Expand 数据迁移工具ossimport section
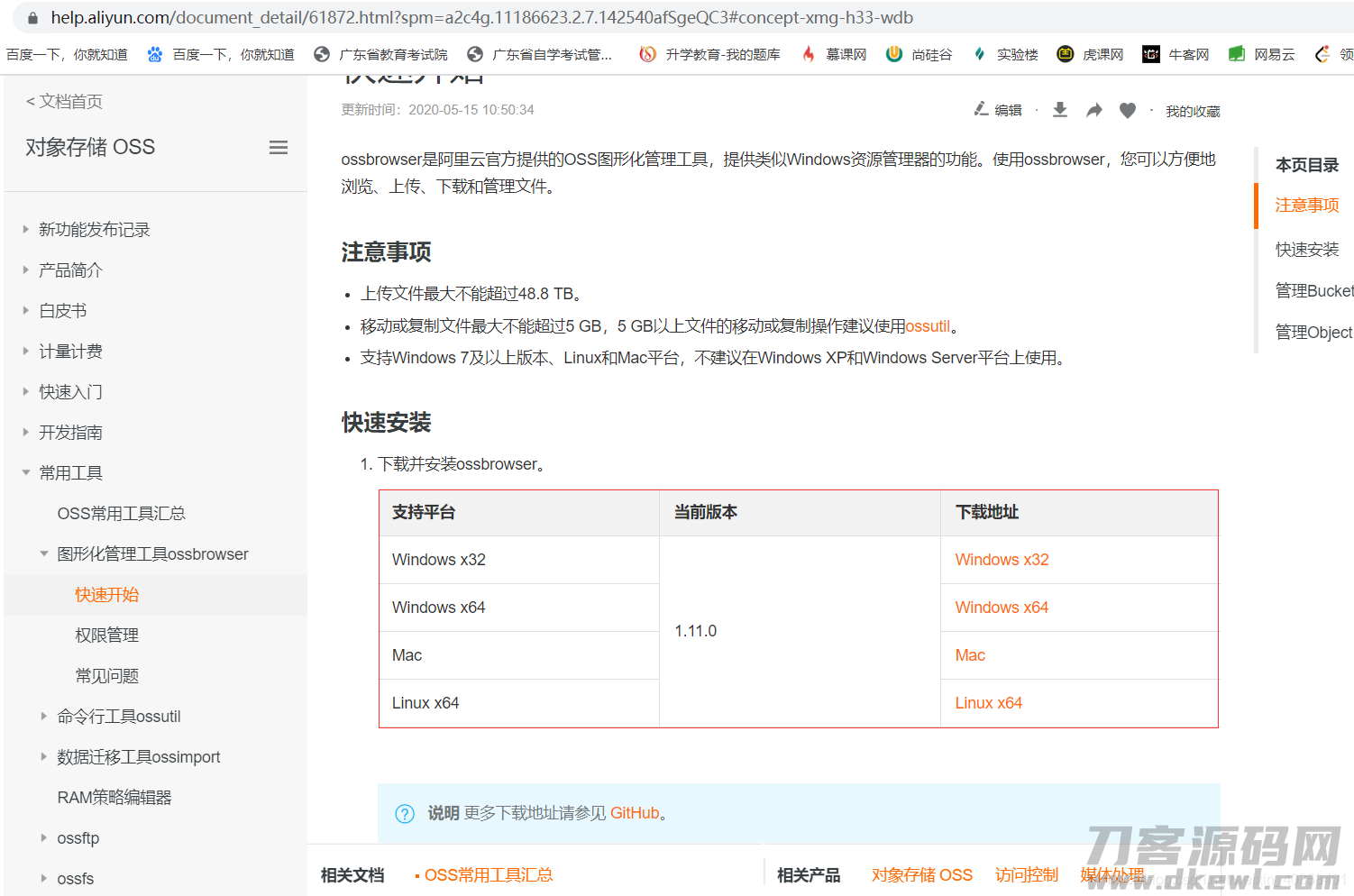Image resolution: width=1354 pixels, height=896 pixels. [x=44, y=756]
